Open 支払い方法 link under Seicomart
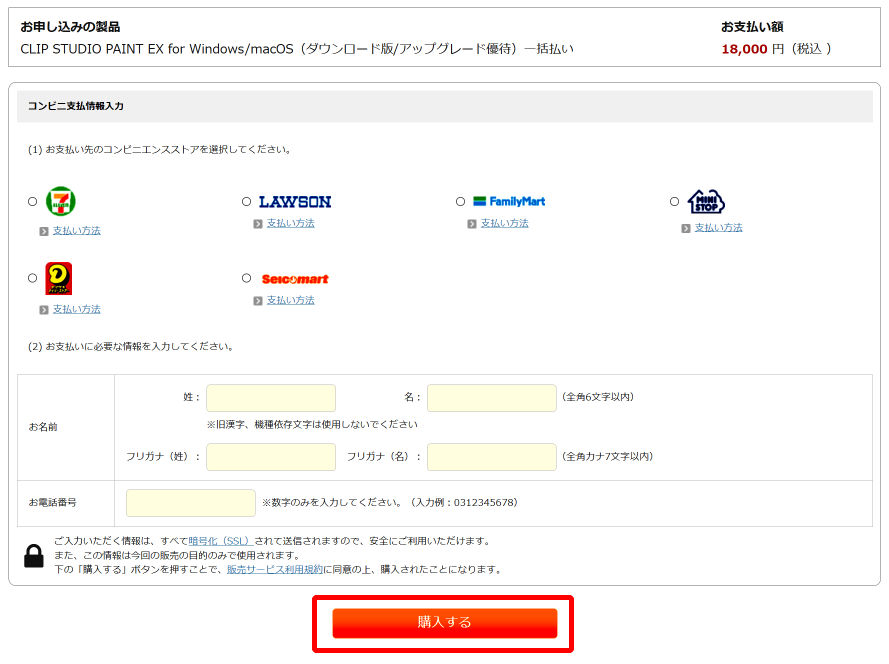The height and width of the screenshot is (664, 889). pos(291,300)
